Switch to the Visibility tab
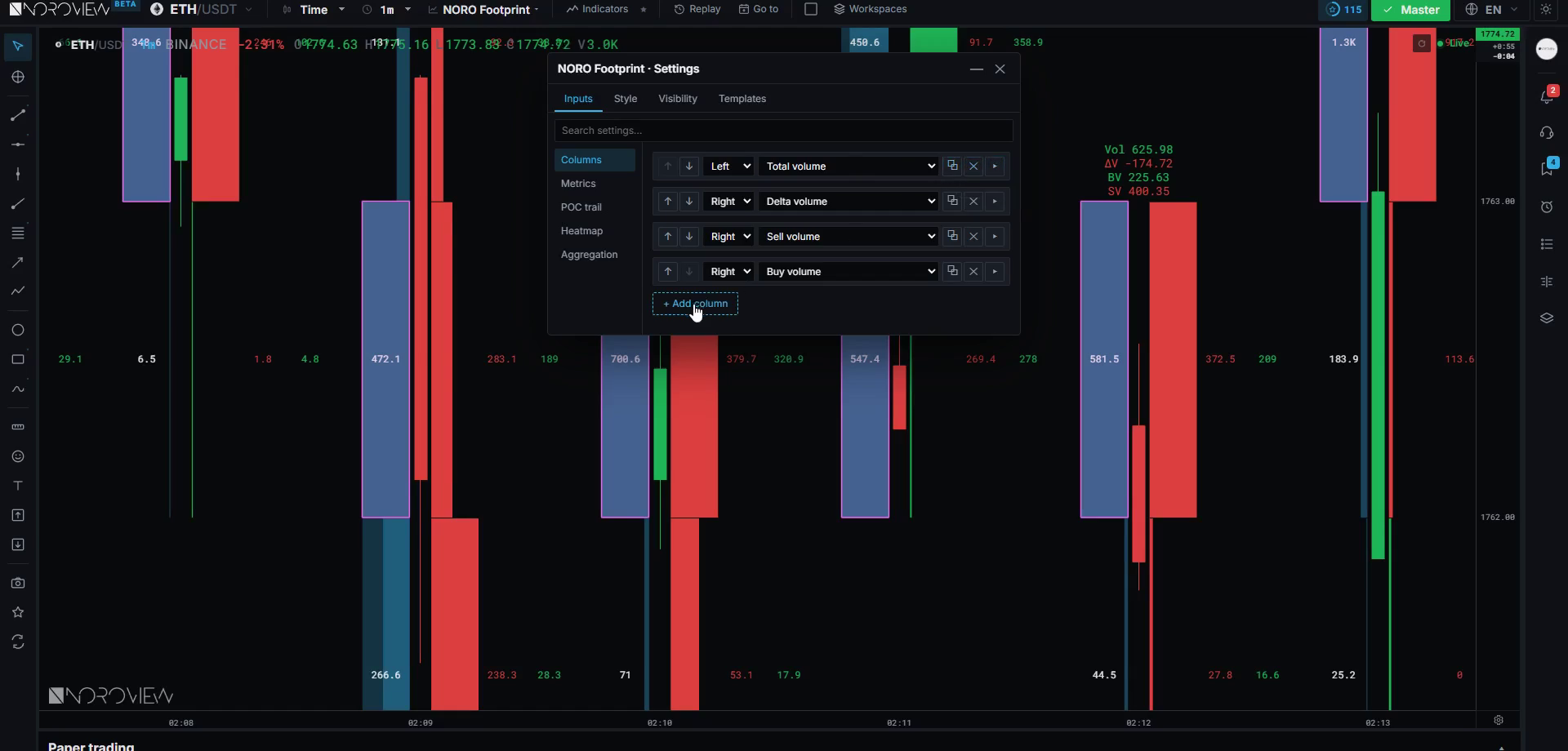The height and width of the screenshot is (751, 1568). [678, 99]
